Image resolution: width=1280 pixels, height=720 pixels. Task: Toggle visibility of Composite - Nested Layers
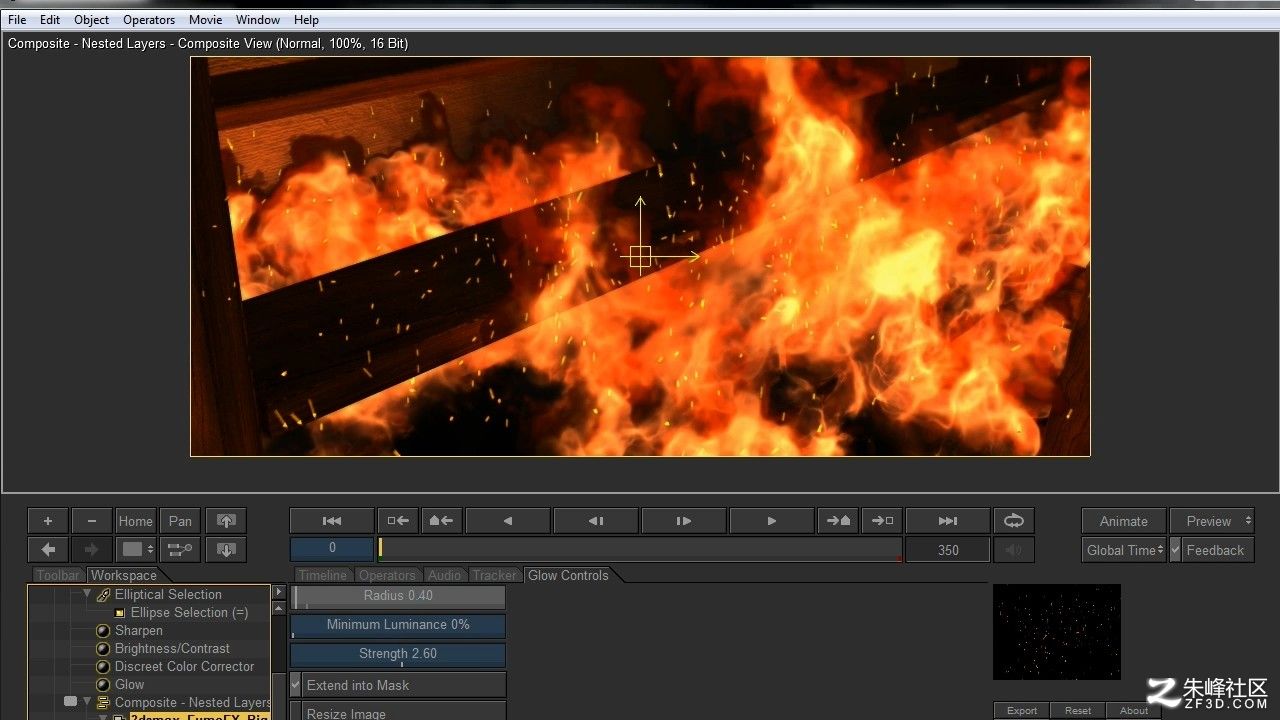[70, 702]
